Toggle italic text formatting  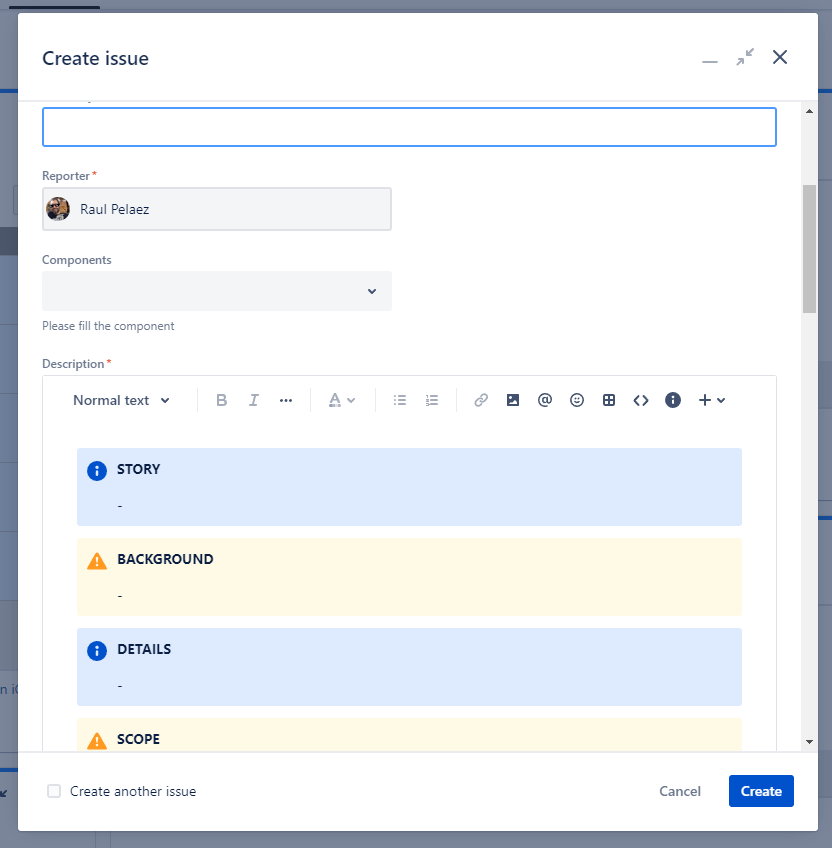254,400
